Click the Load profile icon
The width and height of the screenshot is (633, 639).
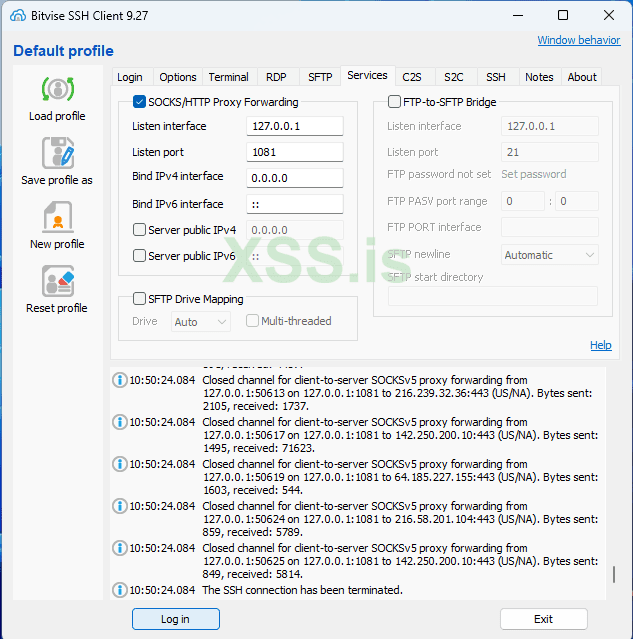57,90
